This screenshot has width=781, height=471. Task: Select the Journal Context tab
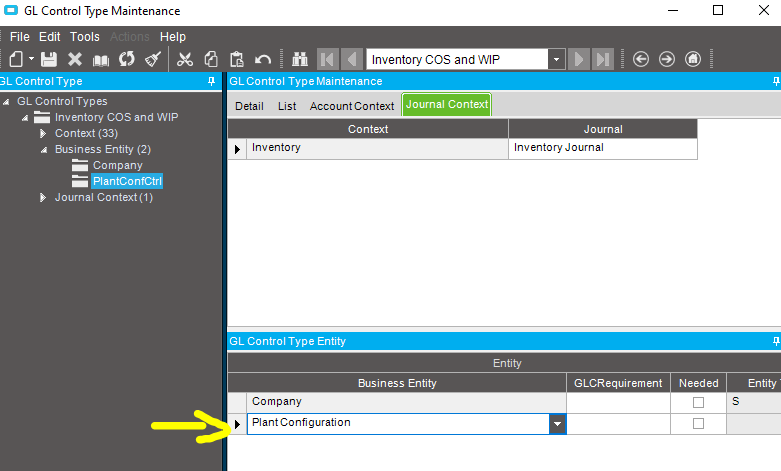(x=447, y=104)
